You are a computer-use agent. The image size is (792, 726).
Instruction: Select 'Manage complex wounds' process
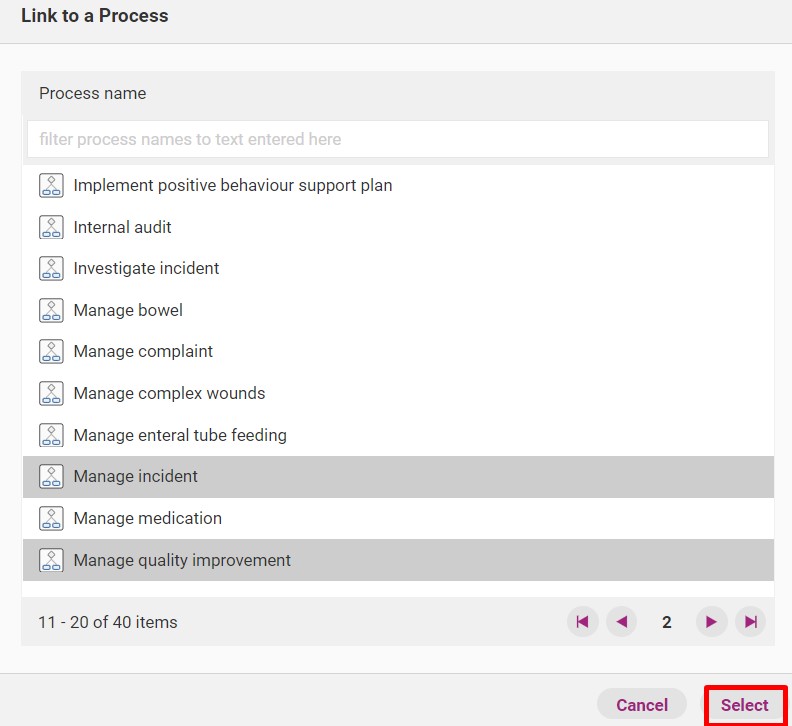[399, 394]
